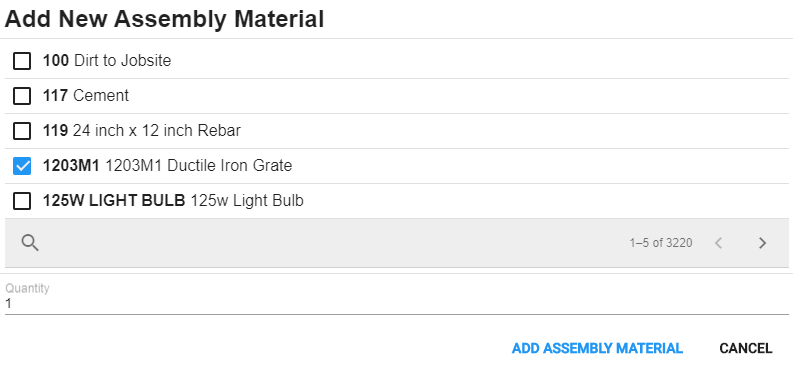Click into the Quantity input field

(396, 304)
